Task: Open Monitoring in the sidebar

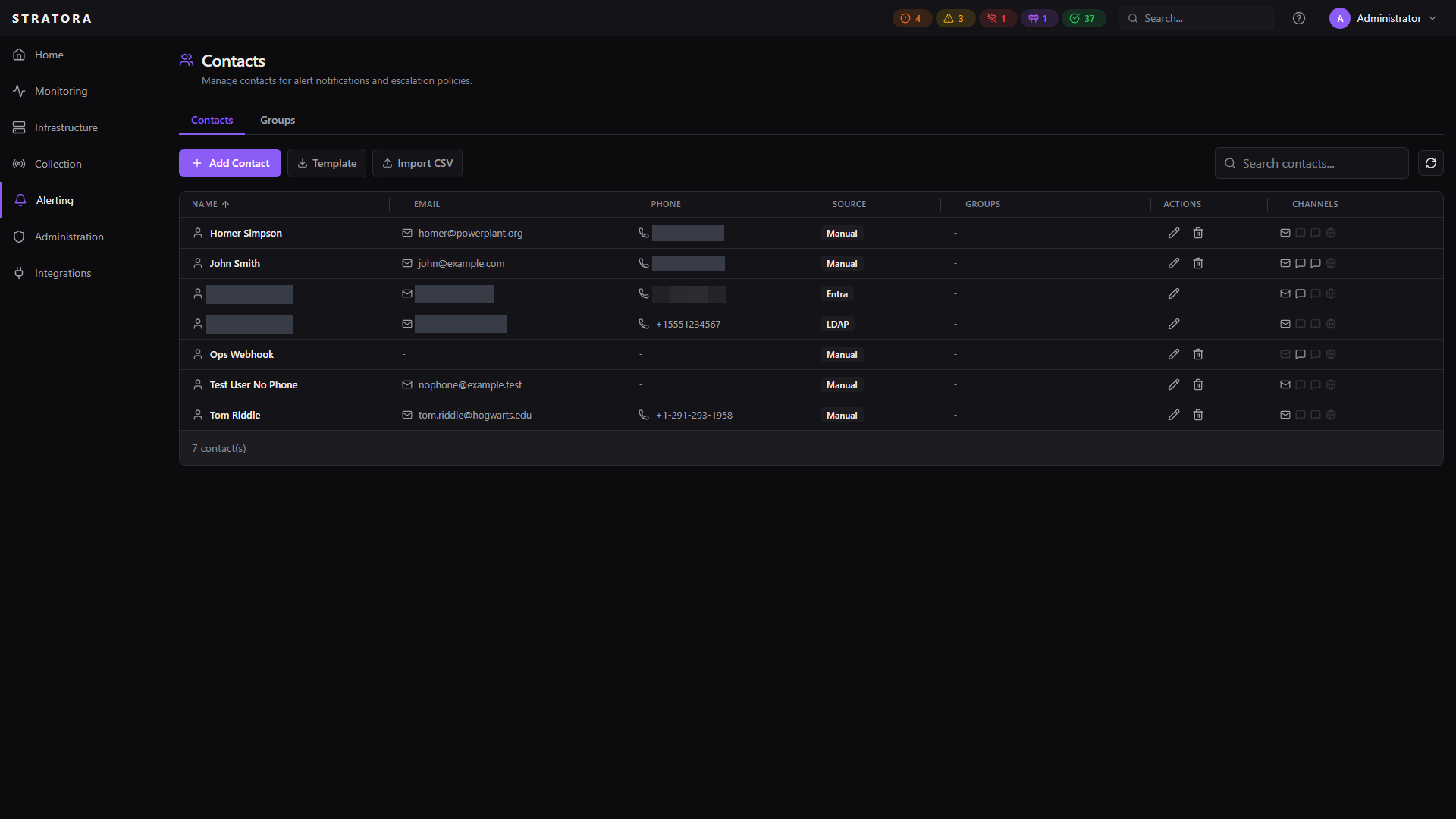Action: point(61,91)
